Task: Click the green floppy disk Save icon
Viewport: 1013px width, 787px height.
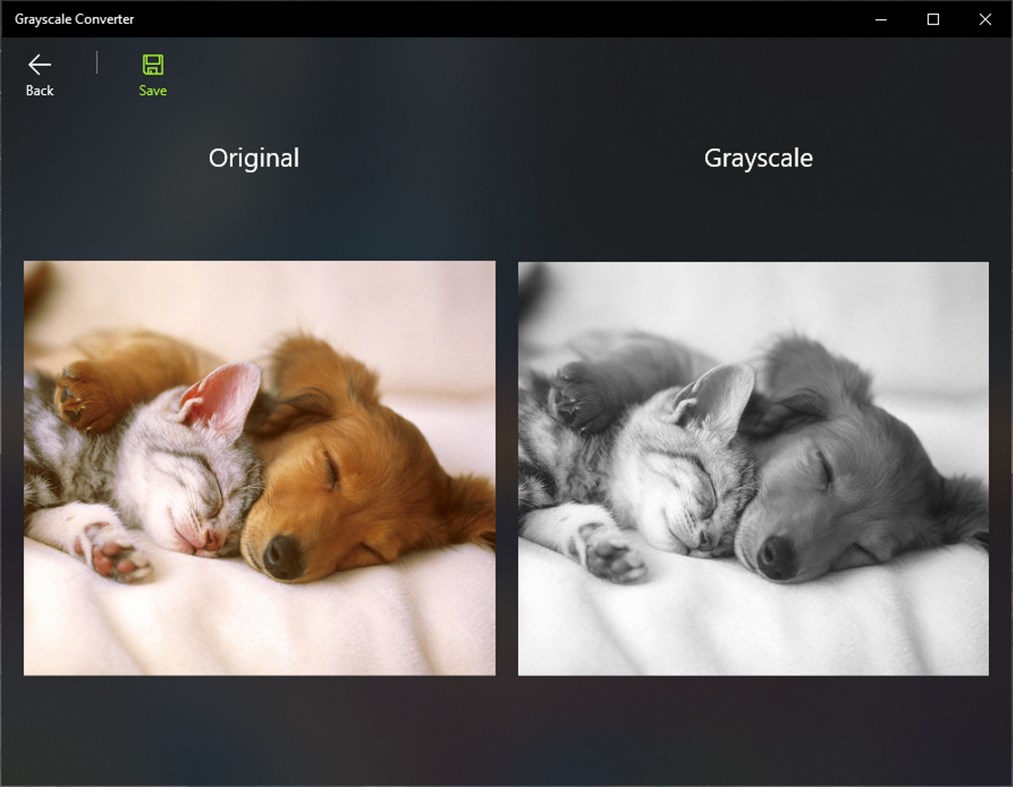Action: pyautogui.click(x=152, y=62)
